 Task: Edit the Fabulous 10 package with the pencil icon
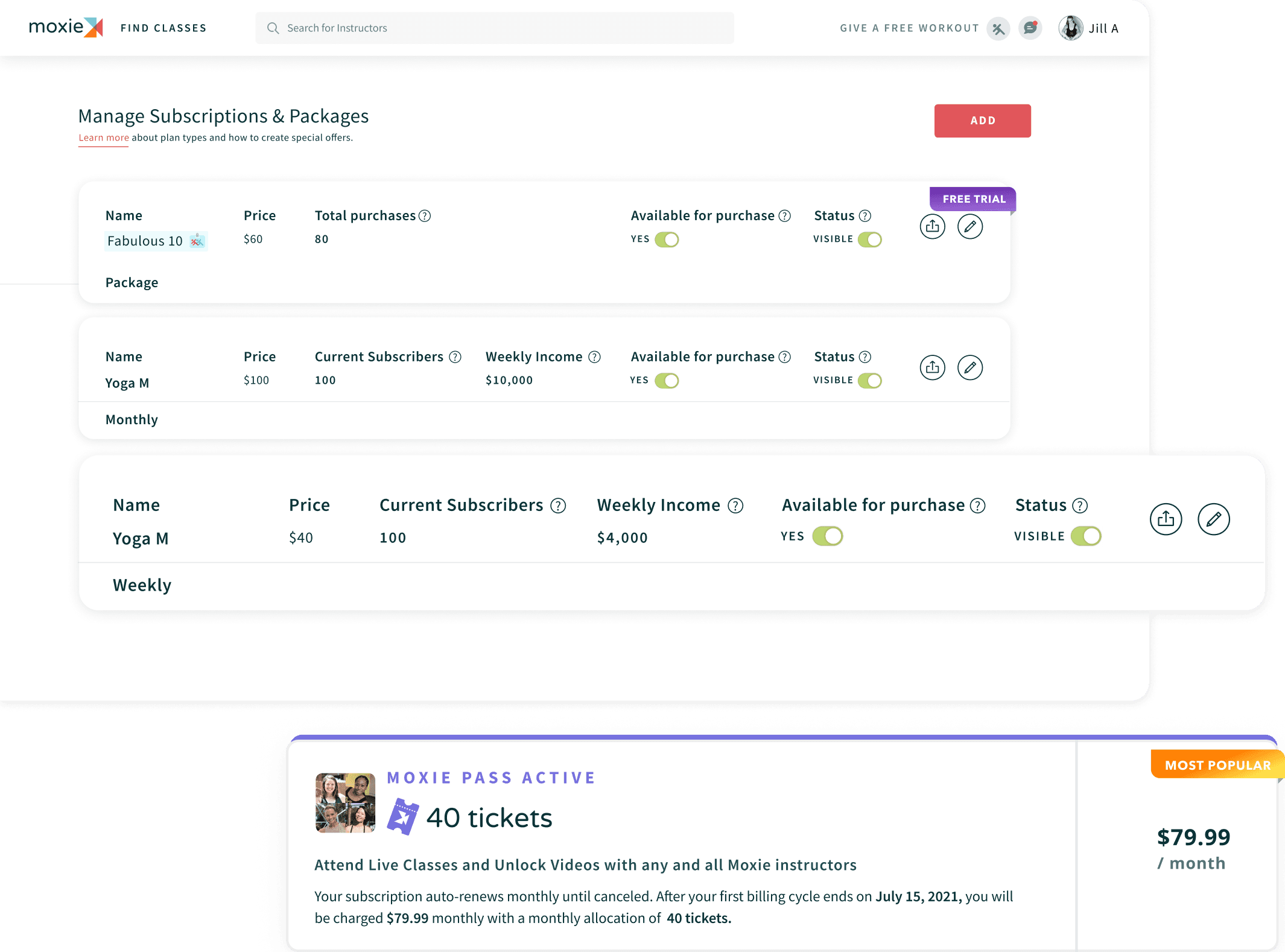970,227
